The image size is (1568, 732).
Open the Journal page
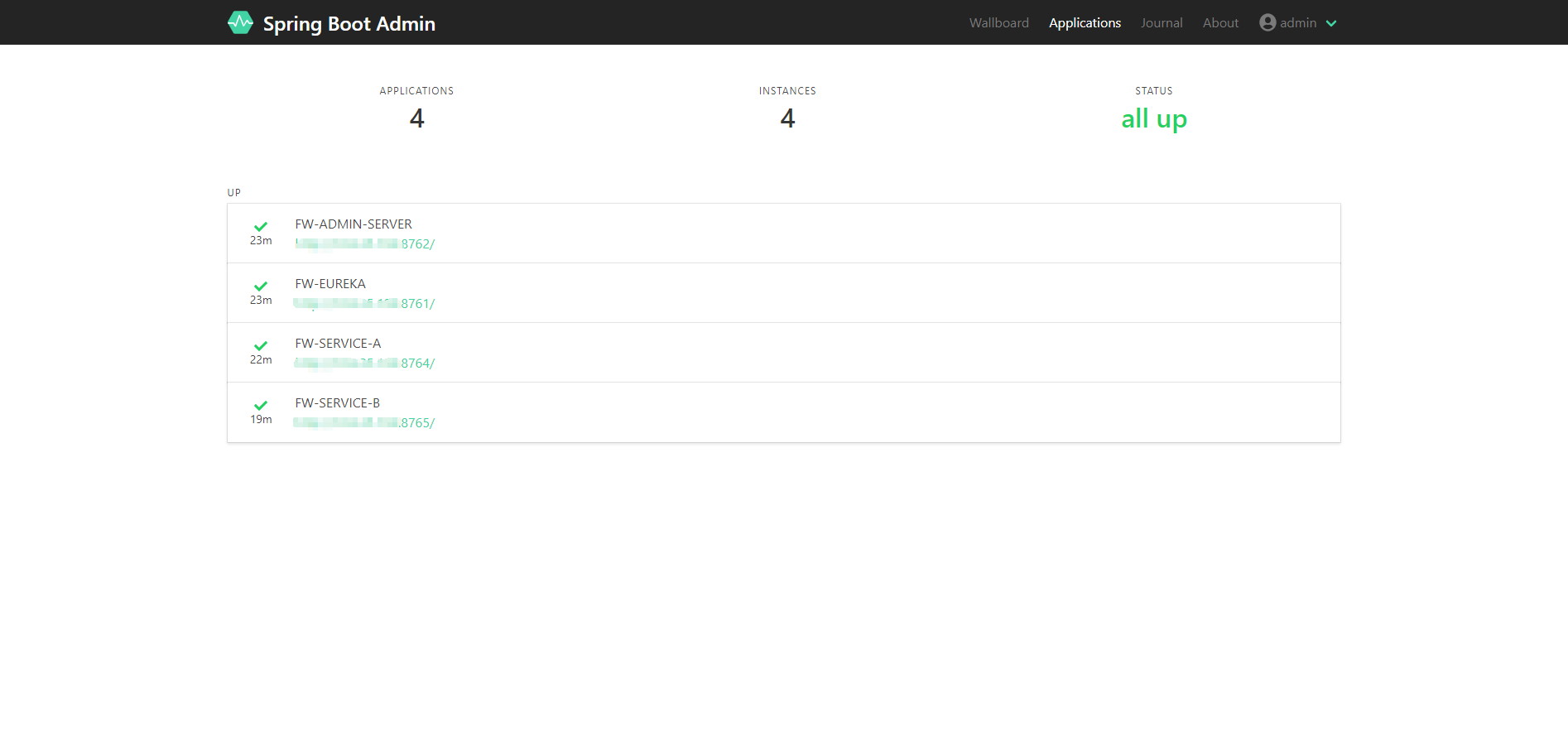point(1162,22)
